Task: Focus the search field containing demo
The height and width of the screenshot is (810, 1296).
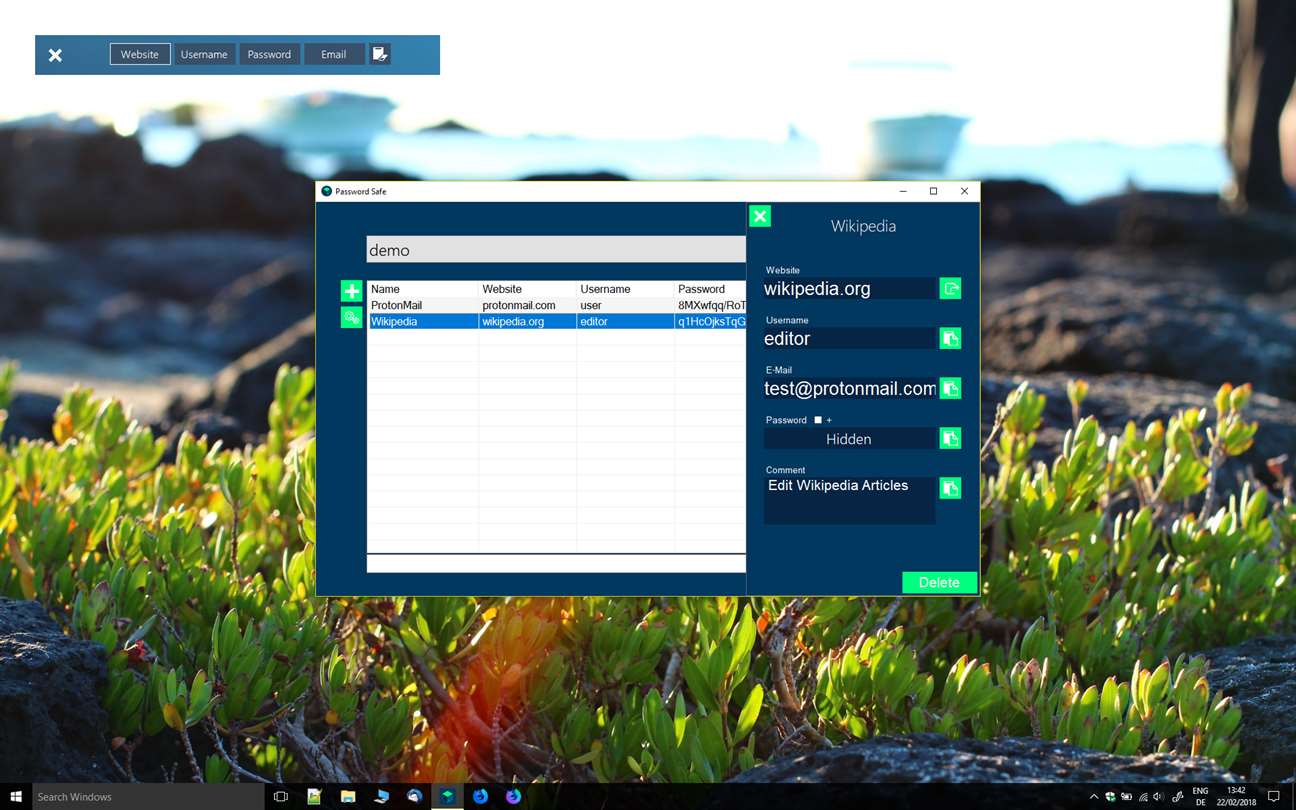Action: [556, 250]
